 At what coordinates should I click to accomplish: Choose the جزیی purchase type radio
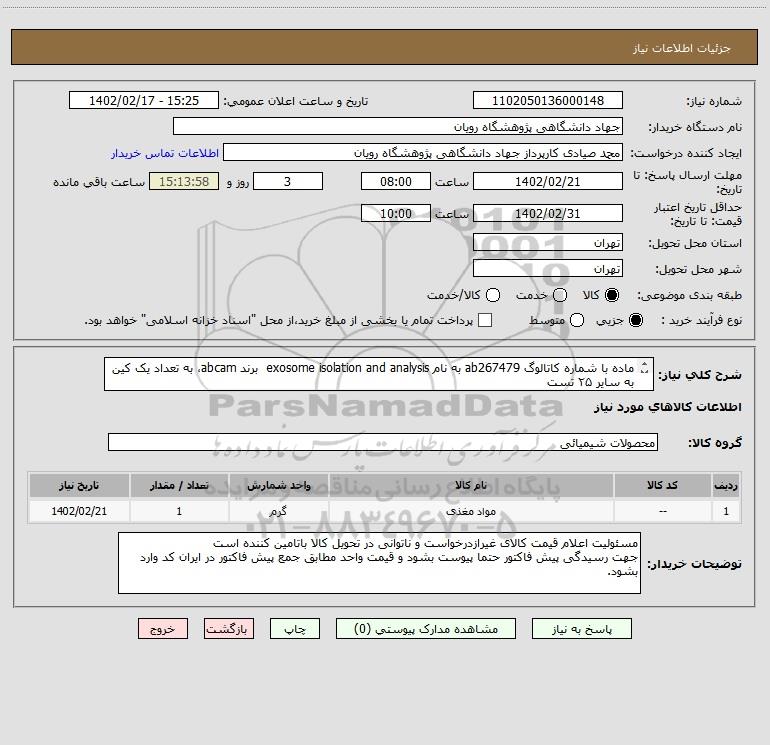[635, 321]
